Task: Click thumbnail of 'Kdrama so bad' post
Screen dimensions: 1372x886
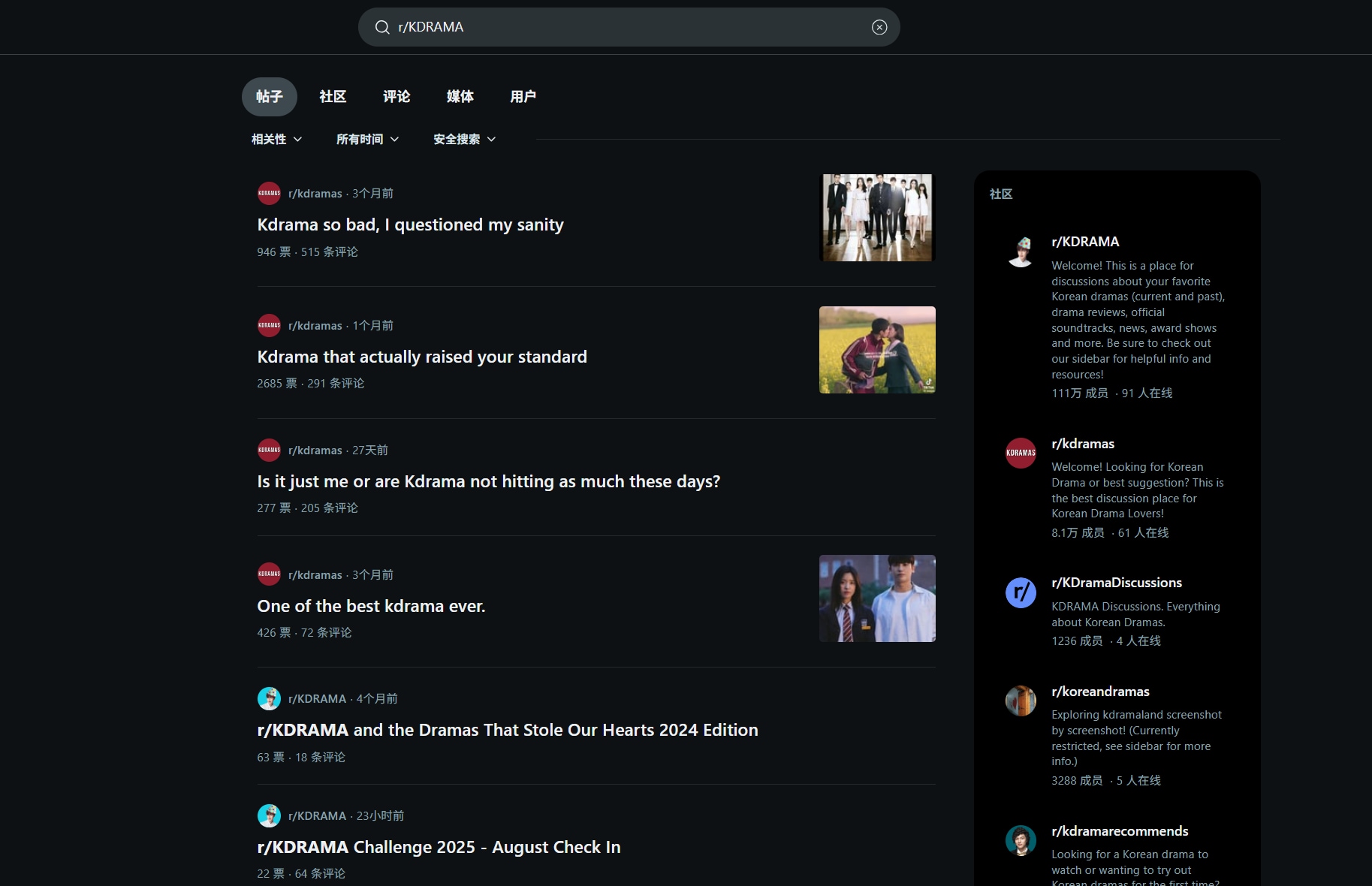Action: pos(877,218)
